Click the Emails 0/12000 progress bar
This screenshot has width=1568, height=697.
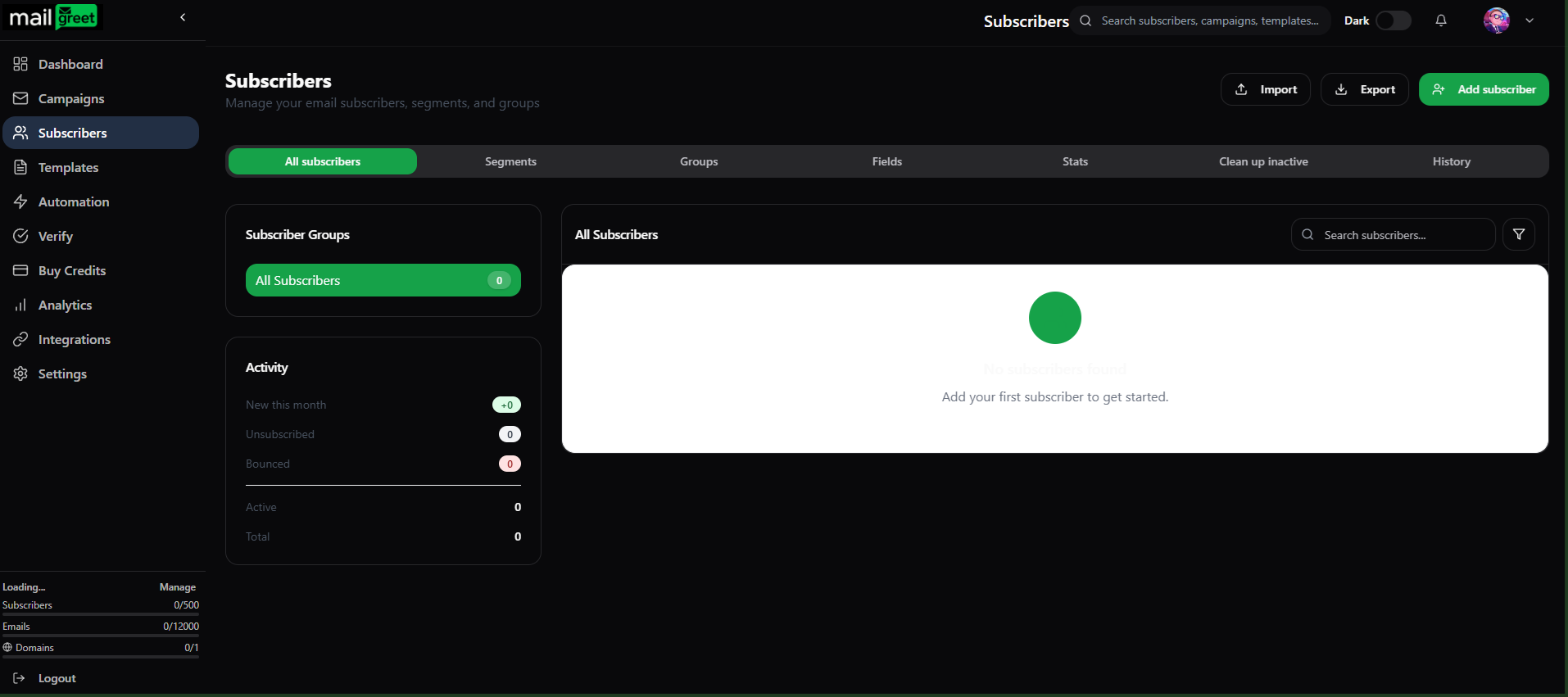(x=101, y=636)
